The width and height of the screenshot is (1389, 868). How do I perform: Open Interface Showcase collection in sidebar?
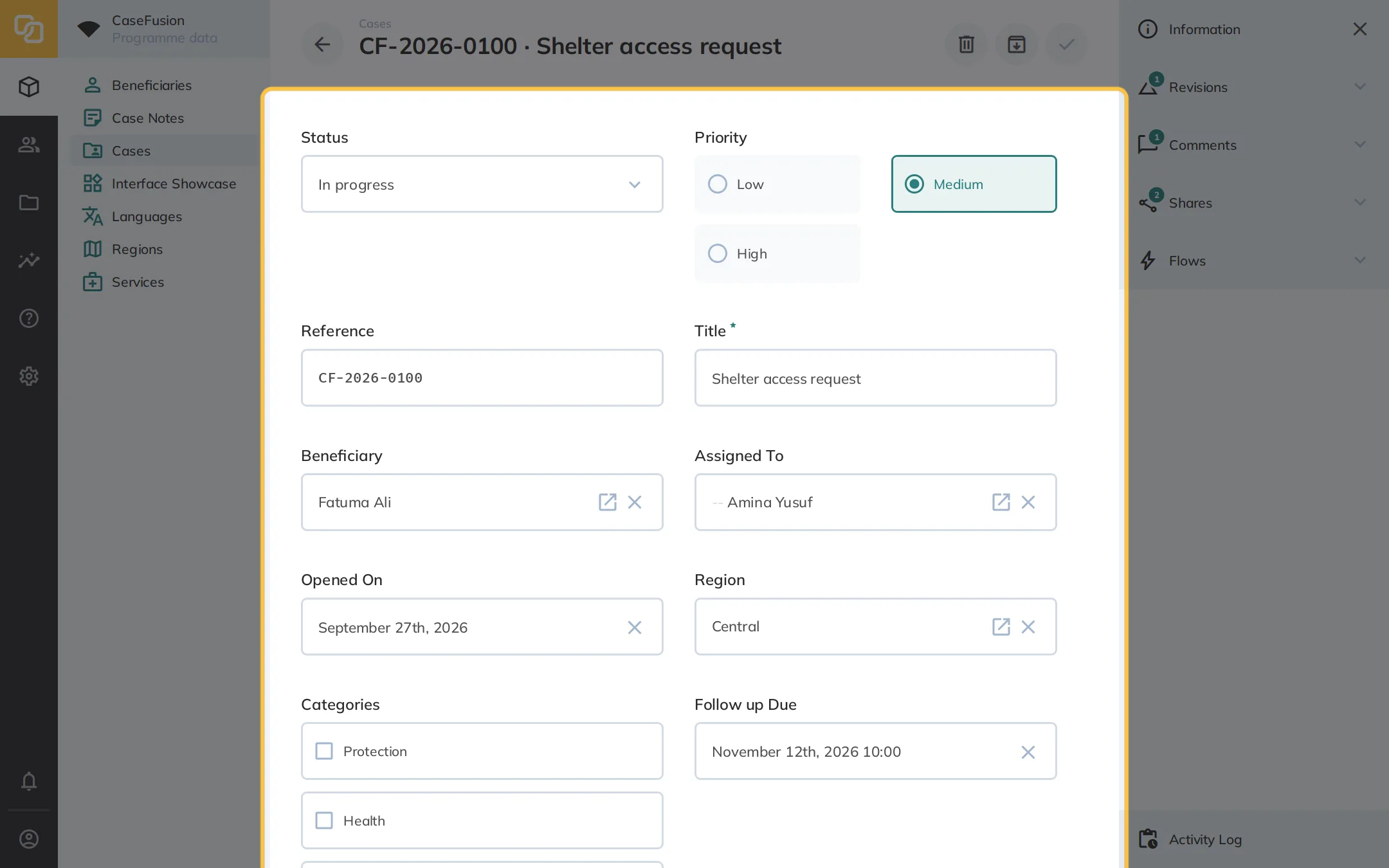click(x=164, y=184)
